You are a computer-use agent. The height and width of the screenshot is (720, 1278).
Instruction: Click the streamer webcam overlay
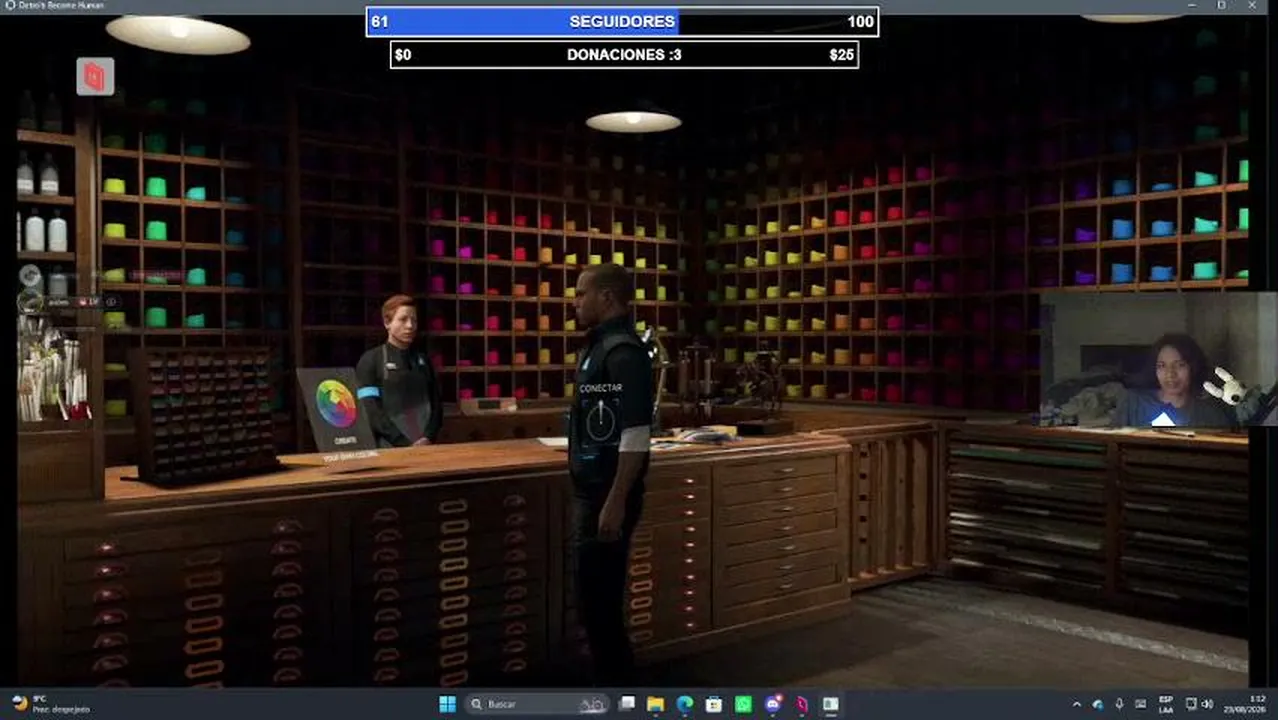tap(1159, 360)
